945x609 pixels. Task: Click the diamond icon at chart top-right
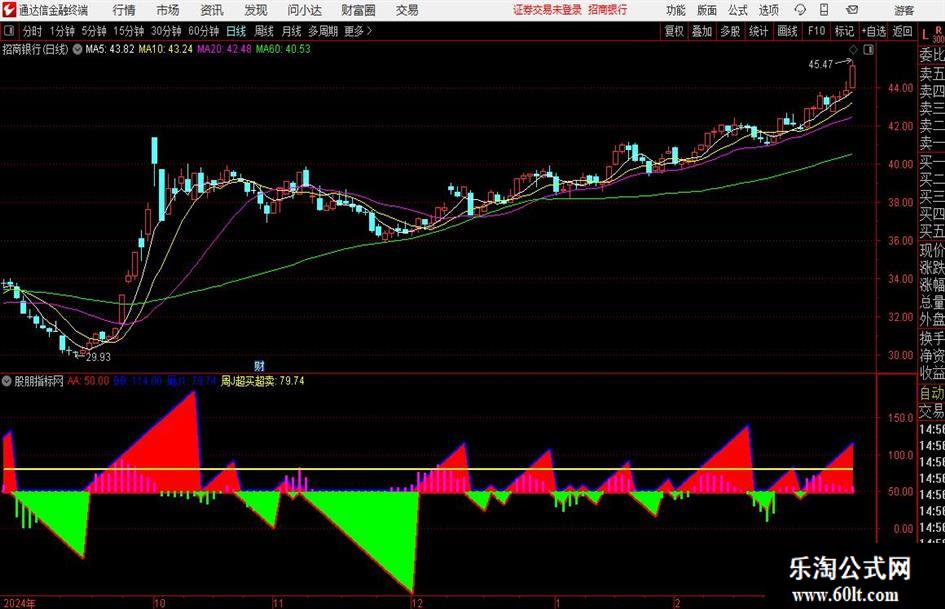pyautogui.click(x=853, y=50)
